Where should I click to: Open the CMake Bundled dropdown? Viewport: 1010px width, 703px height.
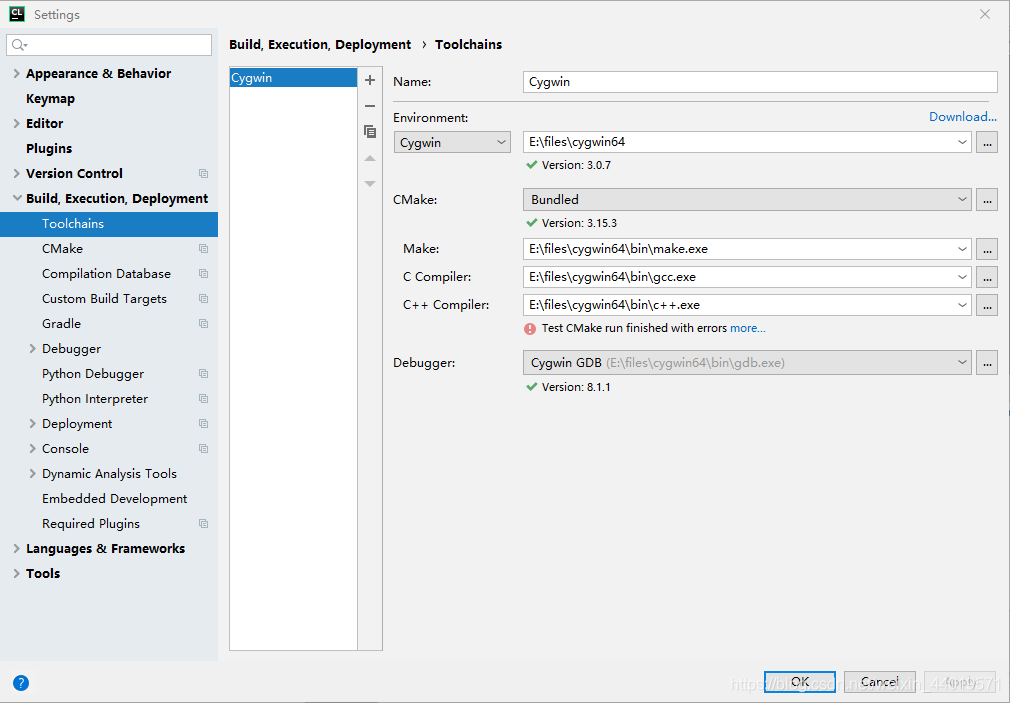[747, 200]
